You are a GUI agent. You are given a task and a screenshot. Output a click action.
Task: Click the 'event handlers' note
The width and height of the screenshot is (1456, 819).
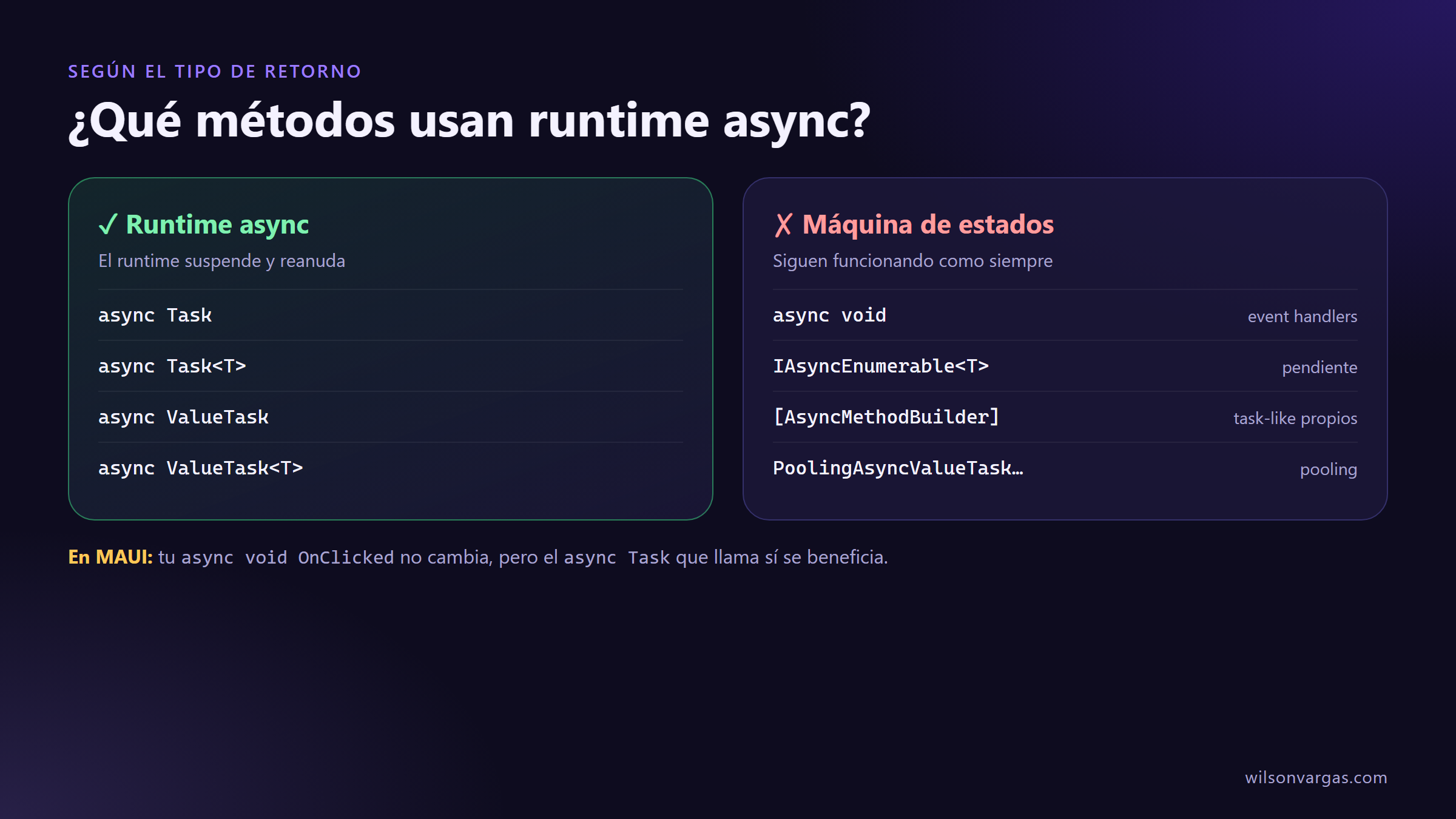pyautogui.click(x=1303, y=317)
